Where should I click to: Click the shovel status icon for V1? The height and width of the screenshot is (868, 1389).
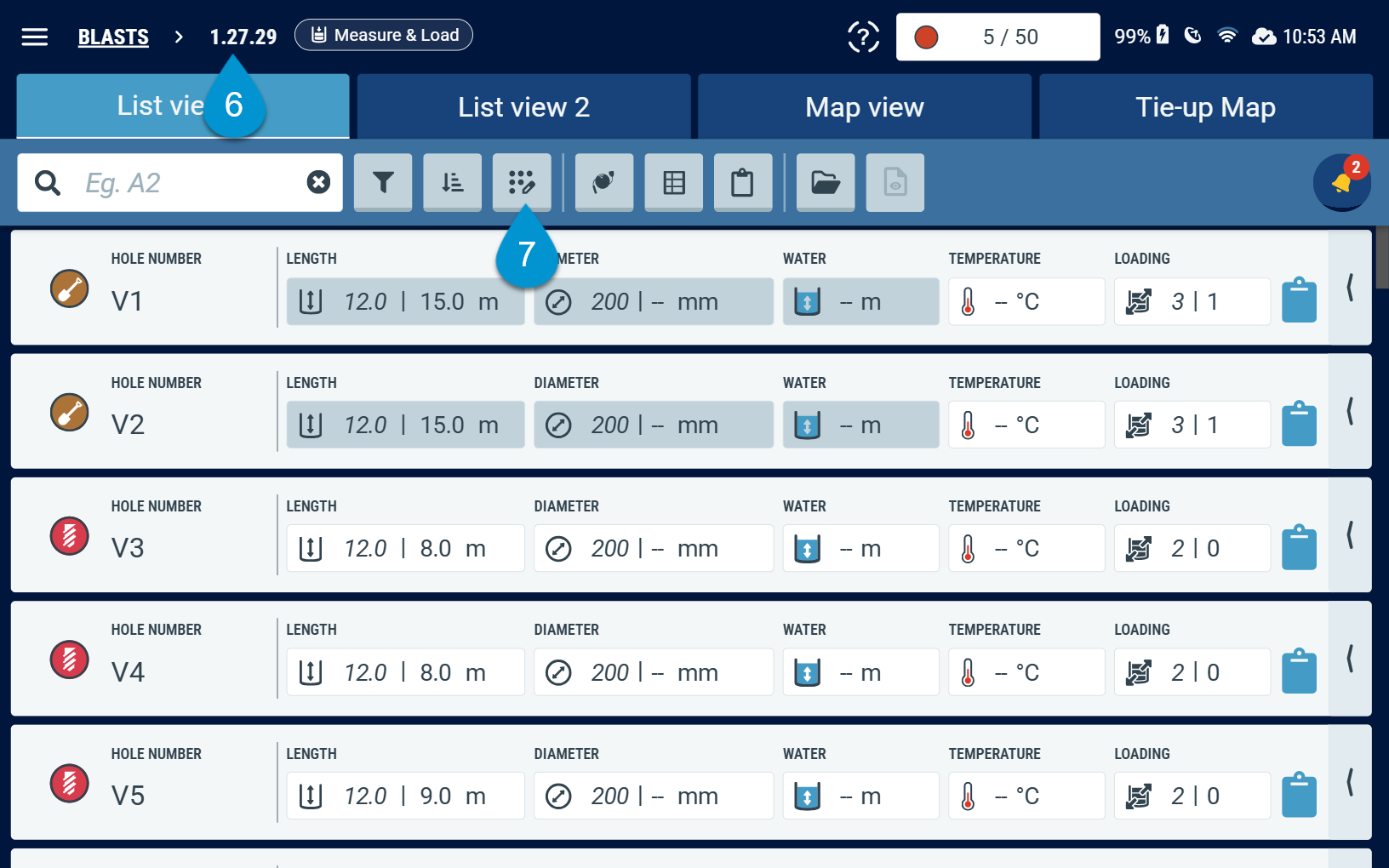pos(70,288)
